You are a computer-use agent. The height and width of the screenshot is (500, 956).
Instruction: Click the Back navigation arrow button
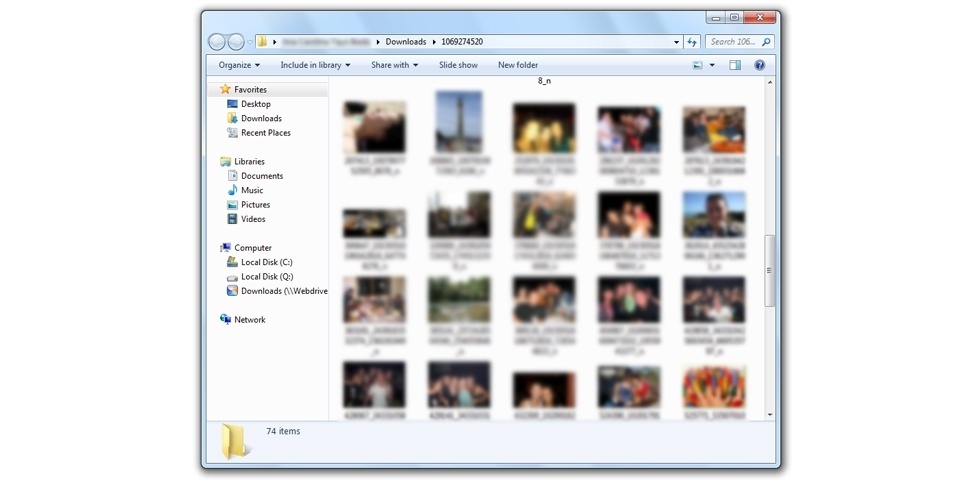[217, 41]
